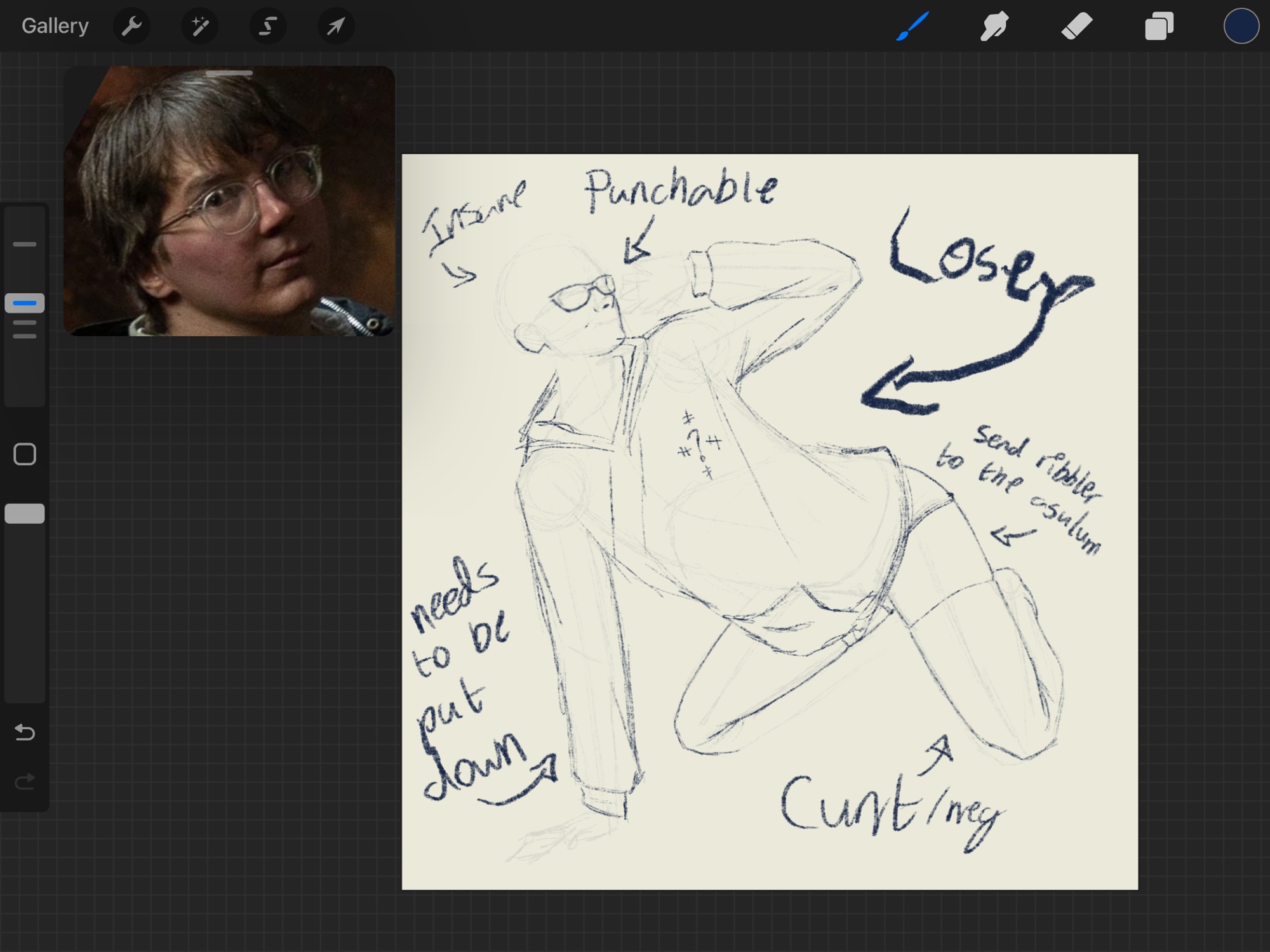Return to the Gallery
The image size is (1270, 952).
pos(55,26)
